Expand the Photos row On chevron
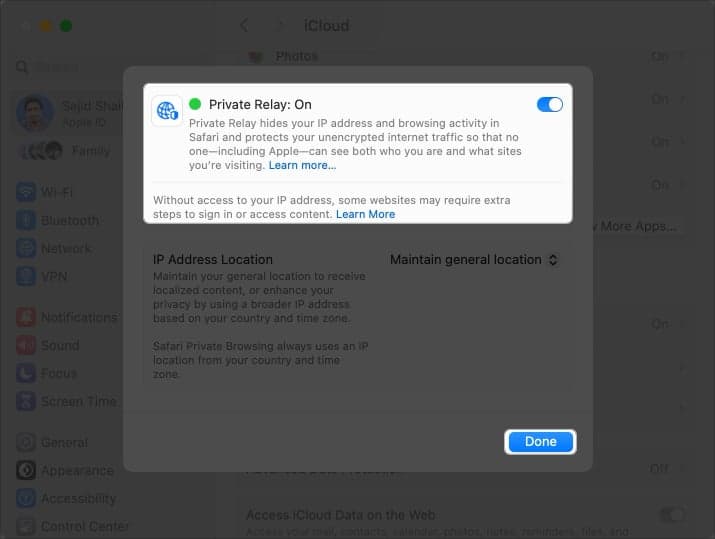 [x=682, y=57]
